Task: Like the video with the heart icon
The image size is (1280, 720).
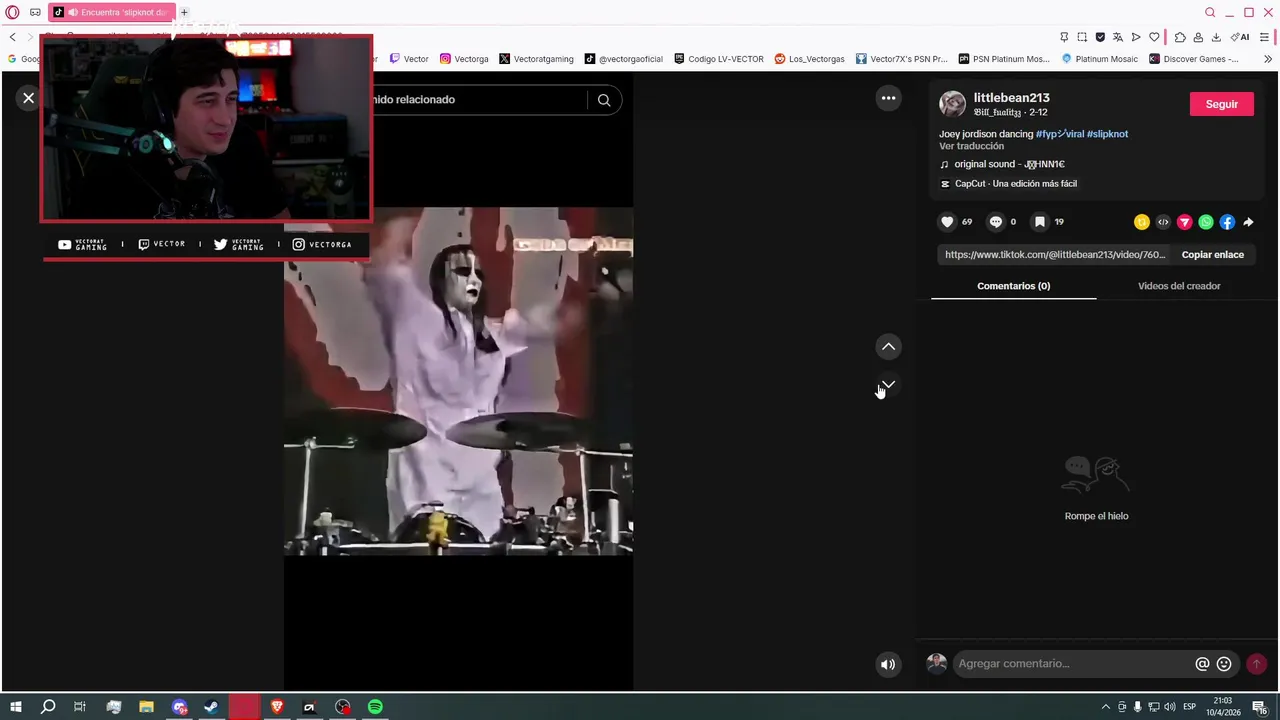Action: (x=947, y=222)
